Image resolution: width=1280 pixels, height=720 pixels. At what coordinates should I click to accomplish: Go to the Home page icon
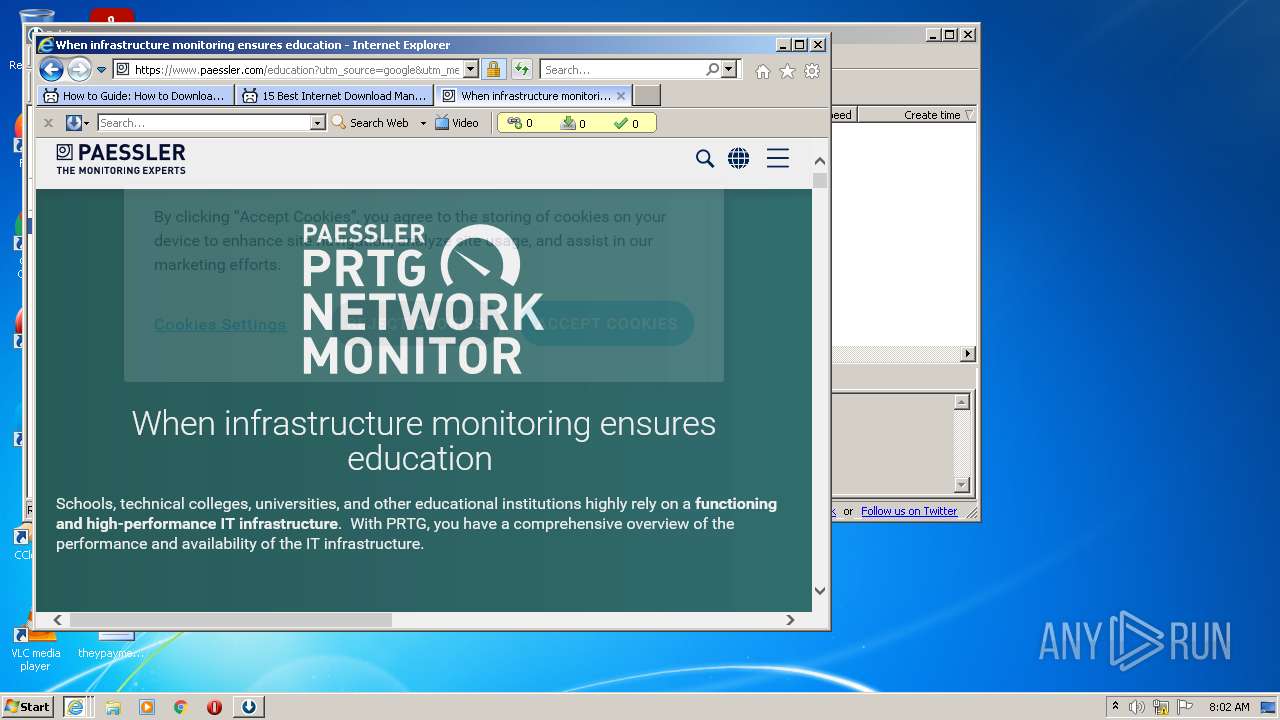click(763, 71)
